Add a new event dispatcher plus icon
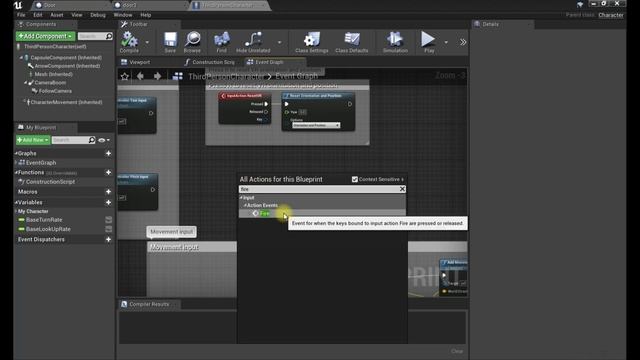 (108, 239)
